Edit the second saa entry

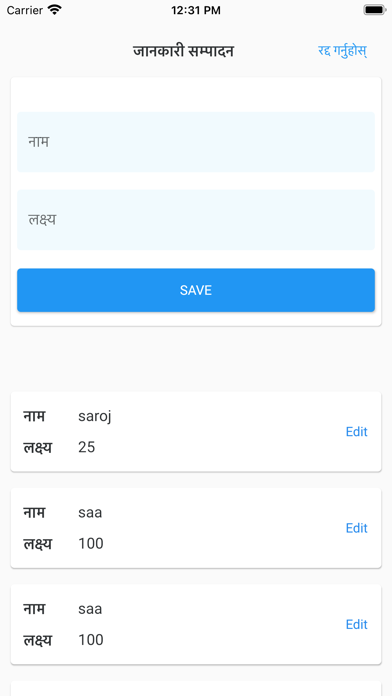(356, 624)
